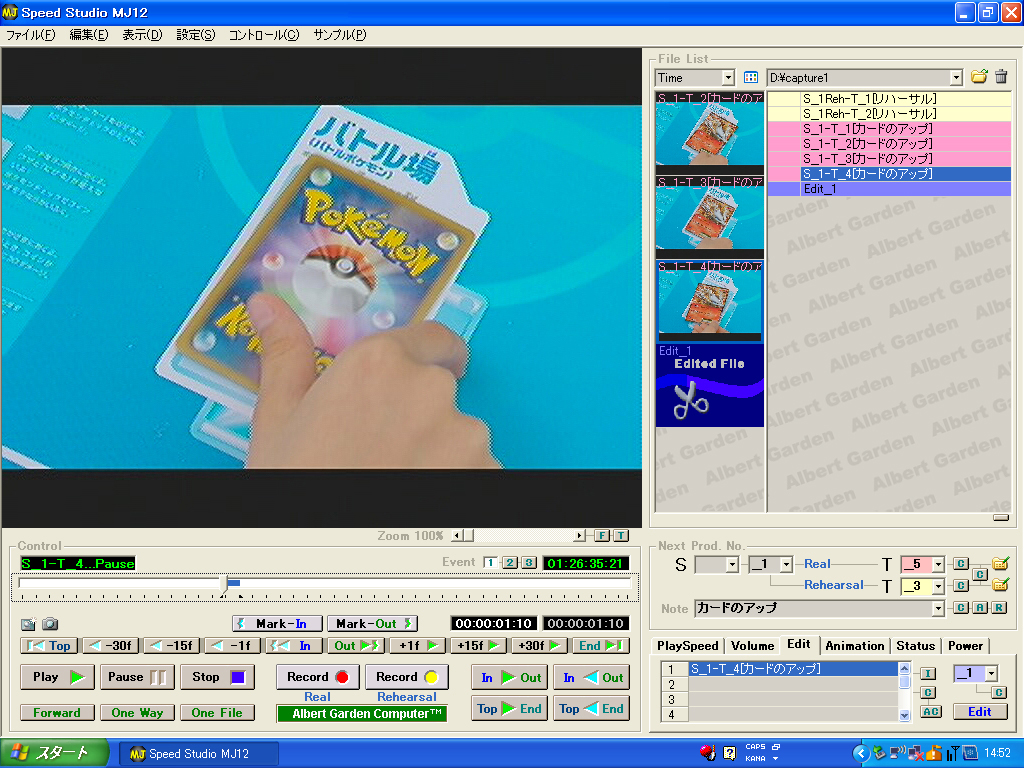The width and height of the screenshot is (1024, 768).
Task: Open the Rehearsal T _3 take dropdown
Action: pyautogui.click(x=938, y=586)
